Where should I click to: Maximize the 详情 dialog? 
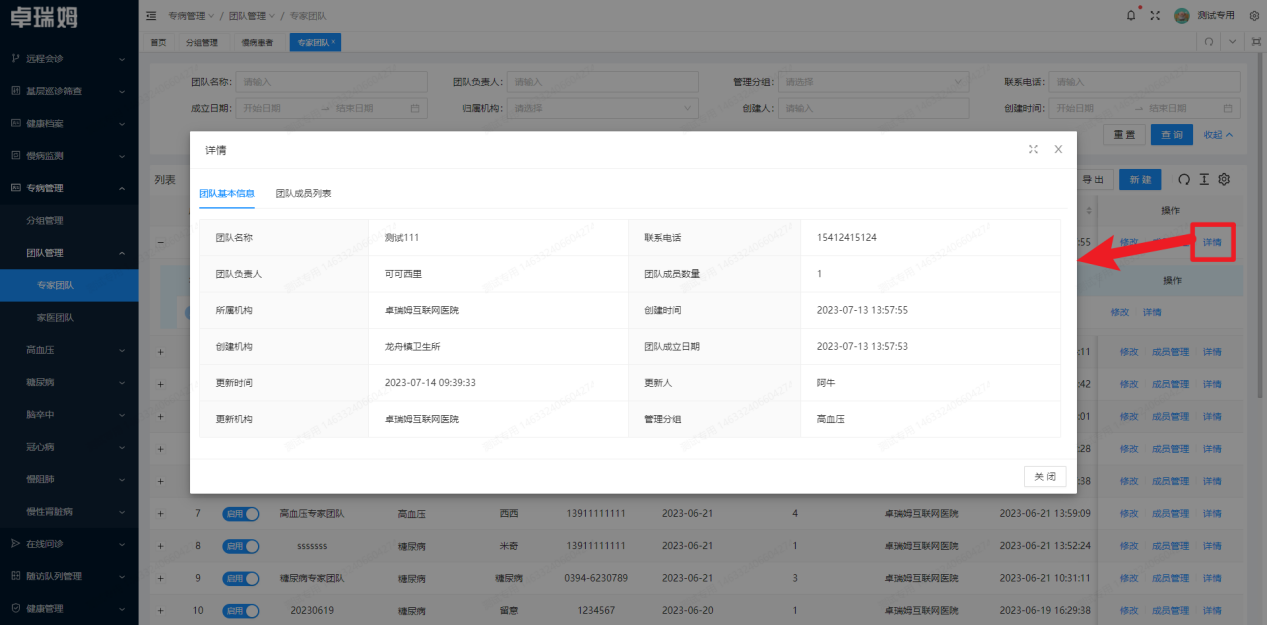pos(1033,149)
